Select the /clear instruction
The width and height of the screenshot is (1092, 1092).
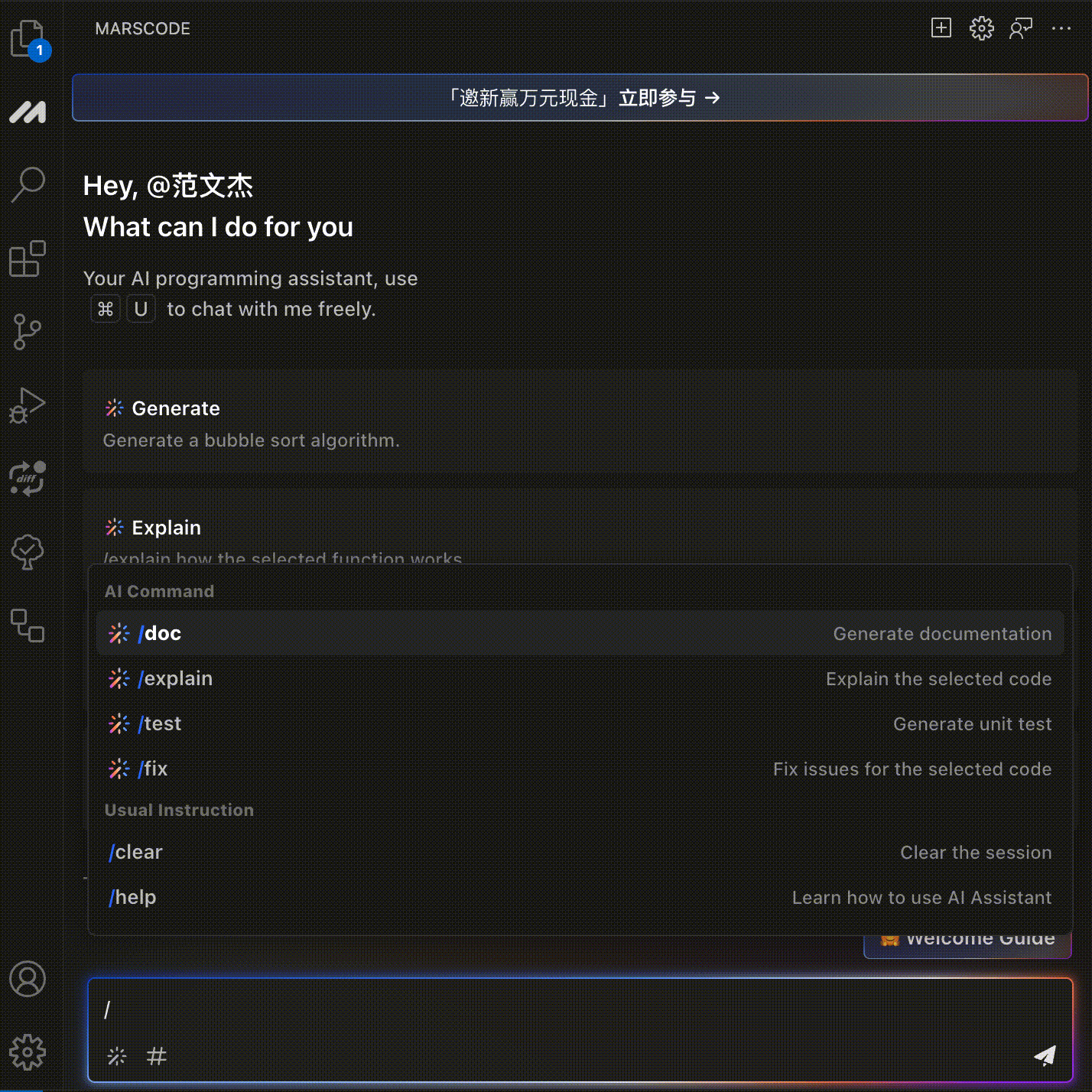(x=580, y=852)
